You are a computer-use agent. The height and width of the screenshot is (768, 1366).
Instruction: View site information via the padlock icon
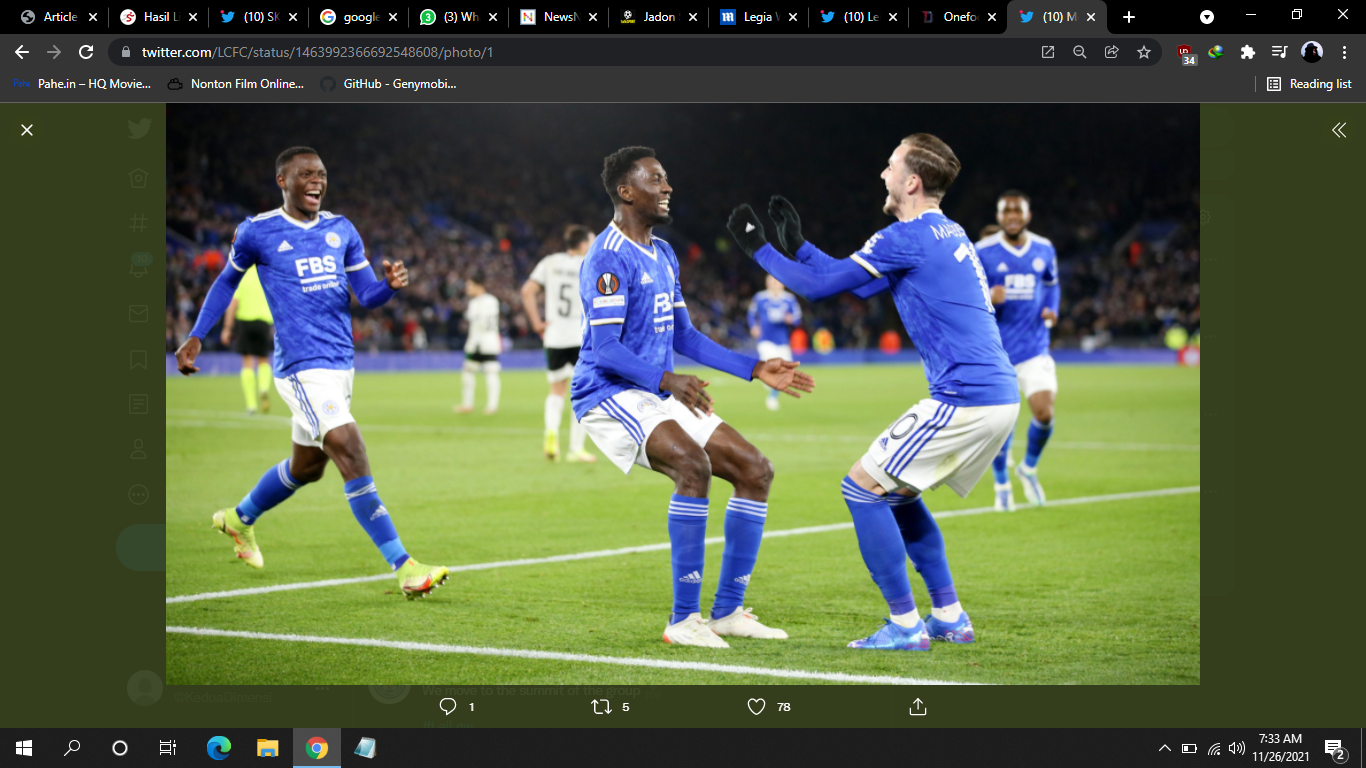pyautogui.click(x=125, y=52)
